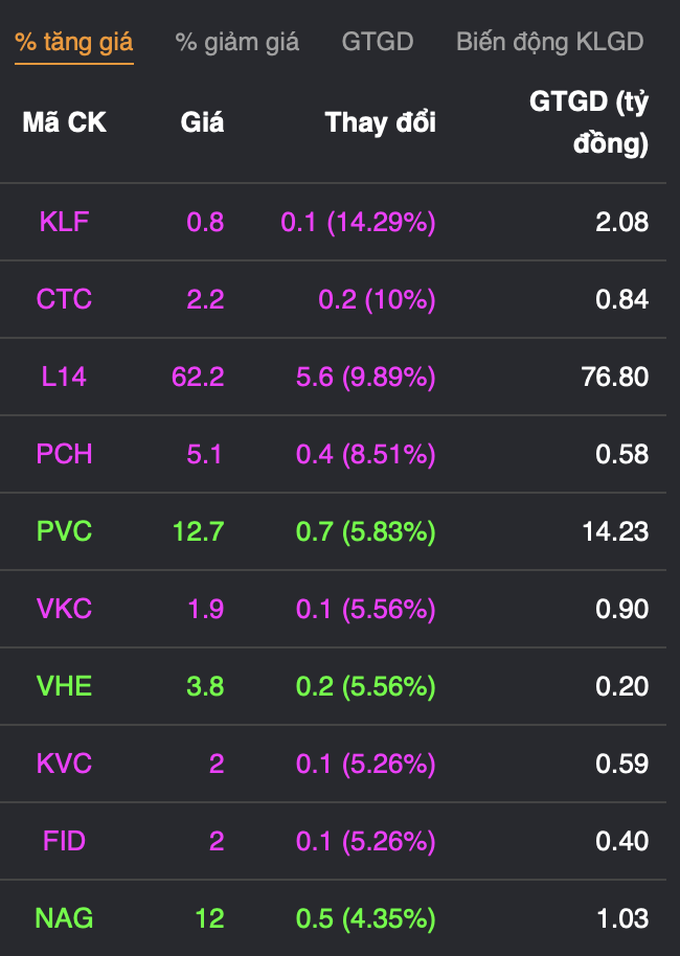680x956 pixels.
Task: Click the L14 price 62.2
Action: click(x=198, y=377)
